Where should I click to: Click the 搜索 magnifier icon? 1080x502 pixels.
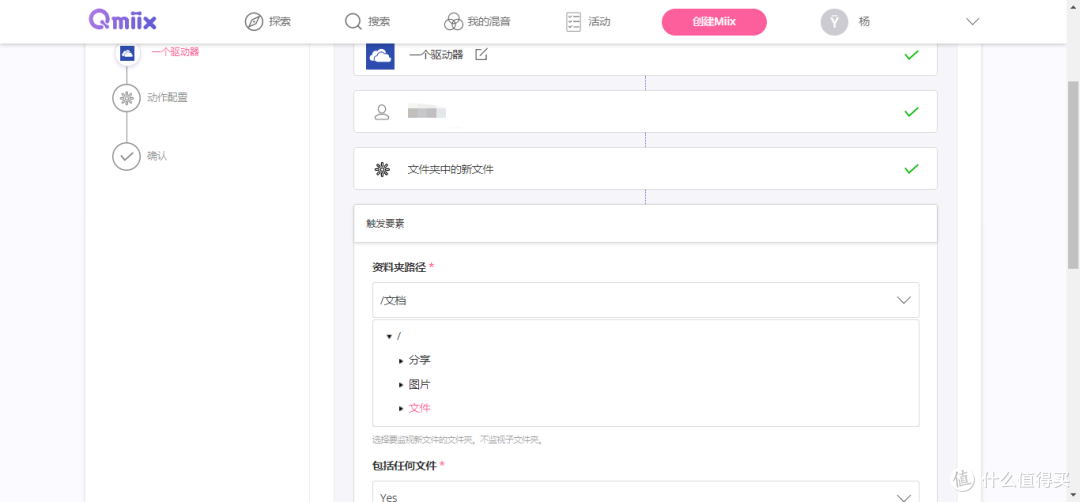[x=353, y=22]
